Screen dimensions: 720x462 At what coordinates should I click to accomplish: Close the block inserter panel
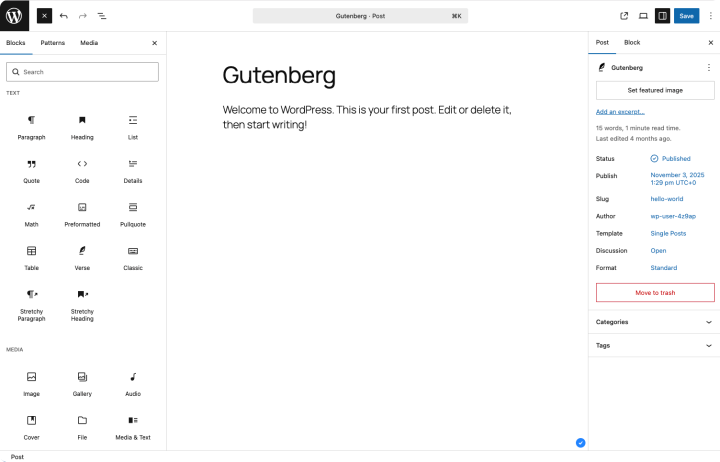click(x=155, y=43)
